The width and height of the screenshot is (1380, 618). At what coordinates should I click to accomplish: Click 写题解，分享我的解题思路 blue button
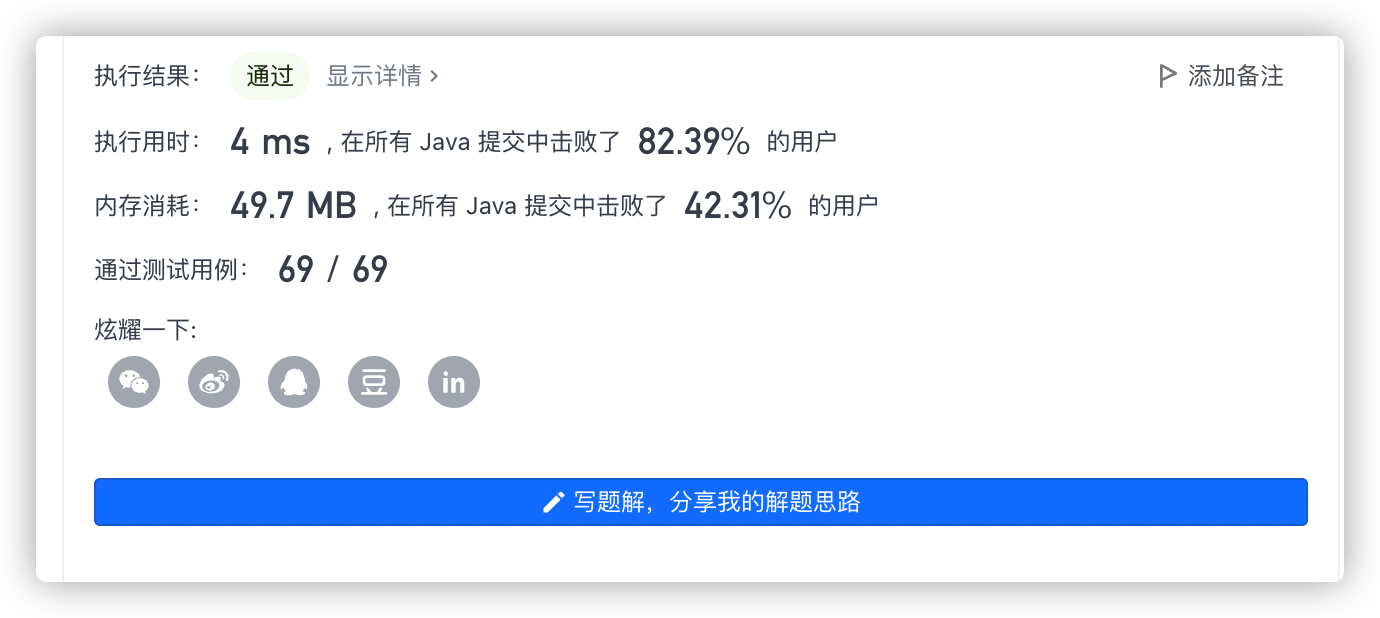click(x=701, y=502)
